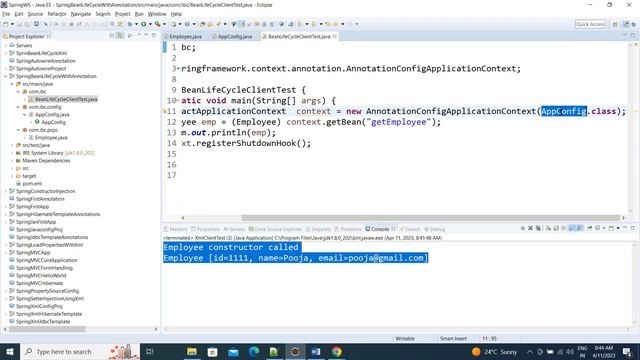
Task: Open Microsoft Word from taskbar
Action: click(x=316, y=351)
